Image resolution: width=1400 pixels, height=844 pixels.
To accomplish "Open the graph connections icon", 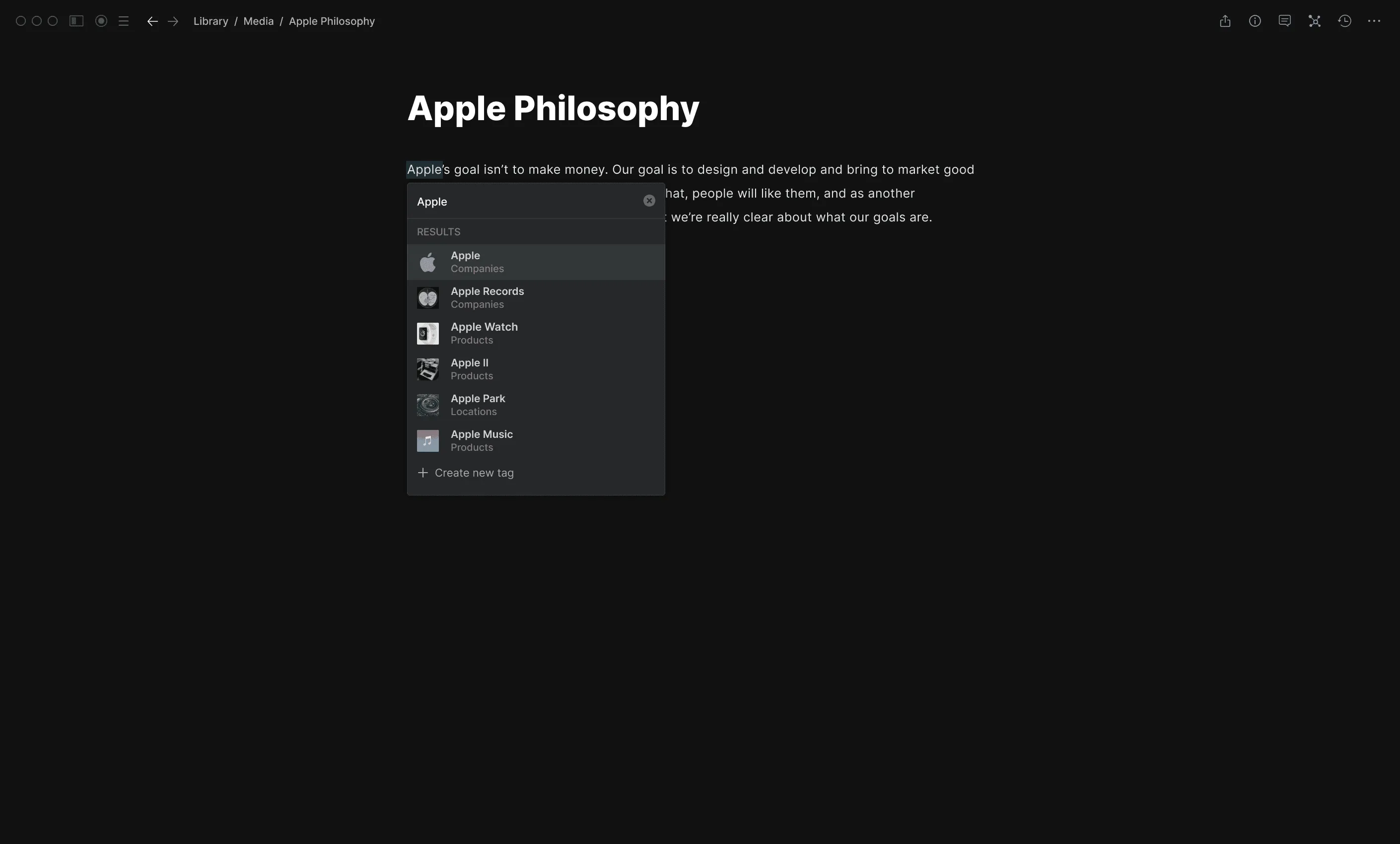I will click(x=1314, y=21).
